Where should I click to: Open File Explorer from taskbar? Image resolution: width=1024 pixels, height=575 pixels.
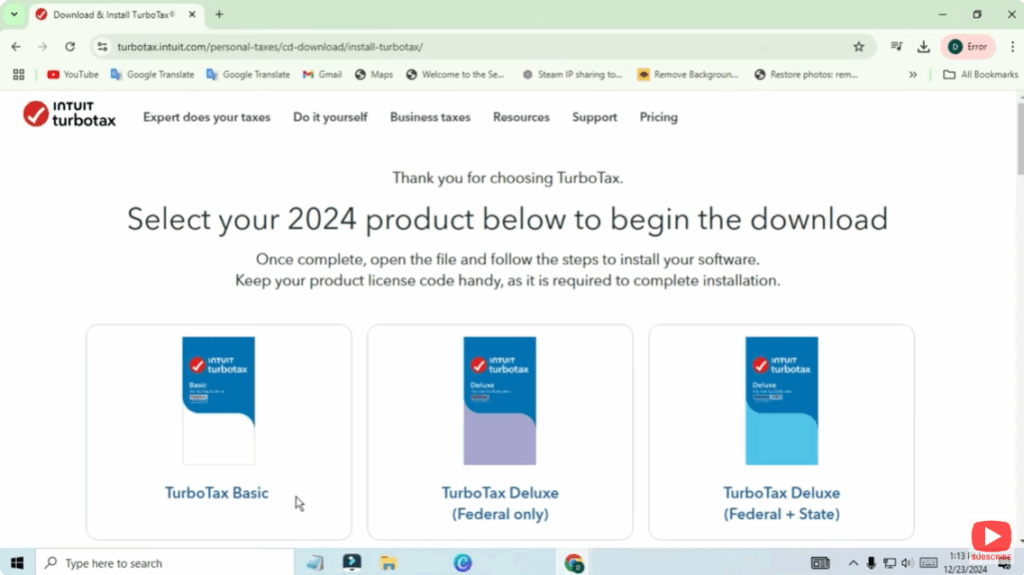[389, 563]
